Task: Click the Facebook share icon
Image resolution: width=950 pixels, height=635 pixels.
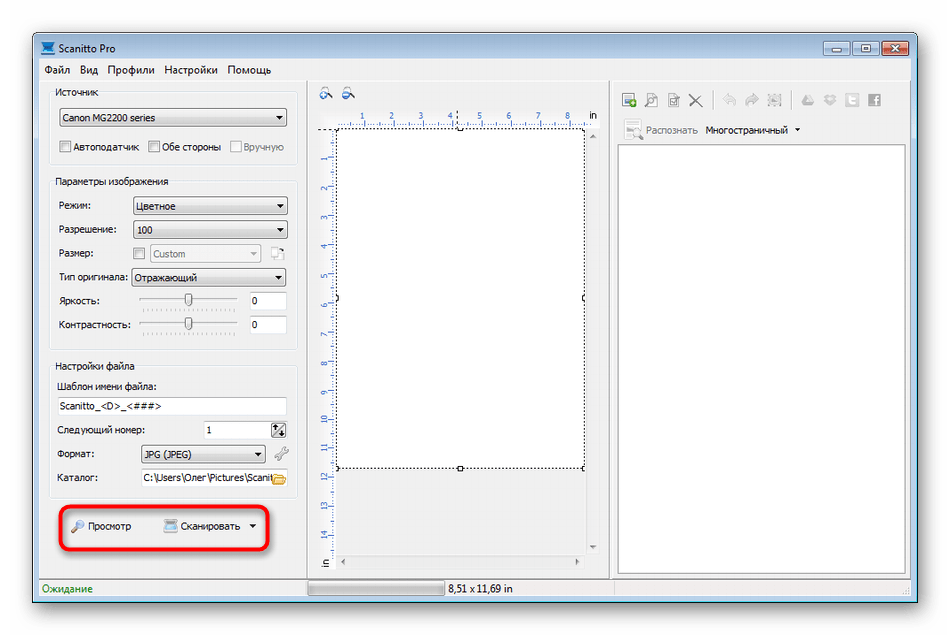Action: 874,100
